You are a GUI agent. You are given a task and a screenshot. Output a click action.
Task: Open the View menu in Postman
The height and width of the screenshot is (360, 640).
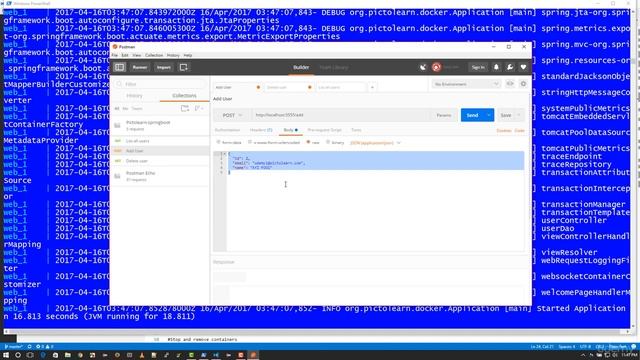(x=137, y=55)
